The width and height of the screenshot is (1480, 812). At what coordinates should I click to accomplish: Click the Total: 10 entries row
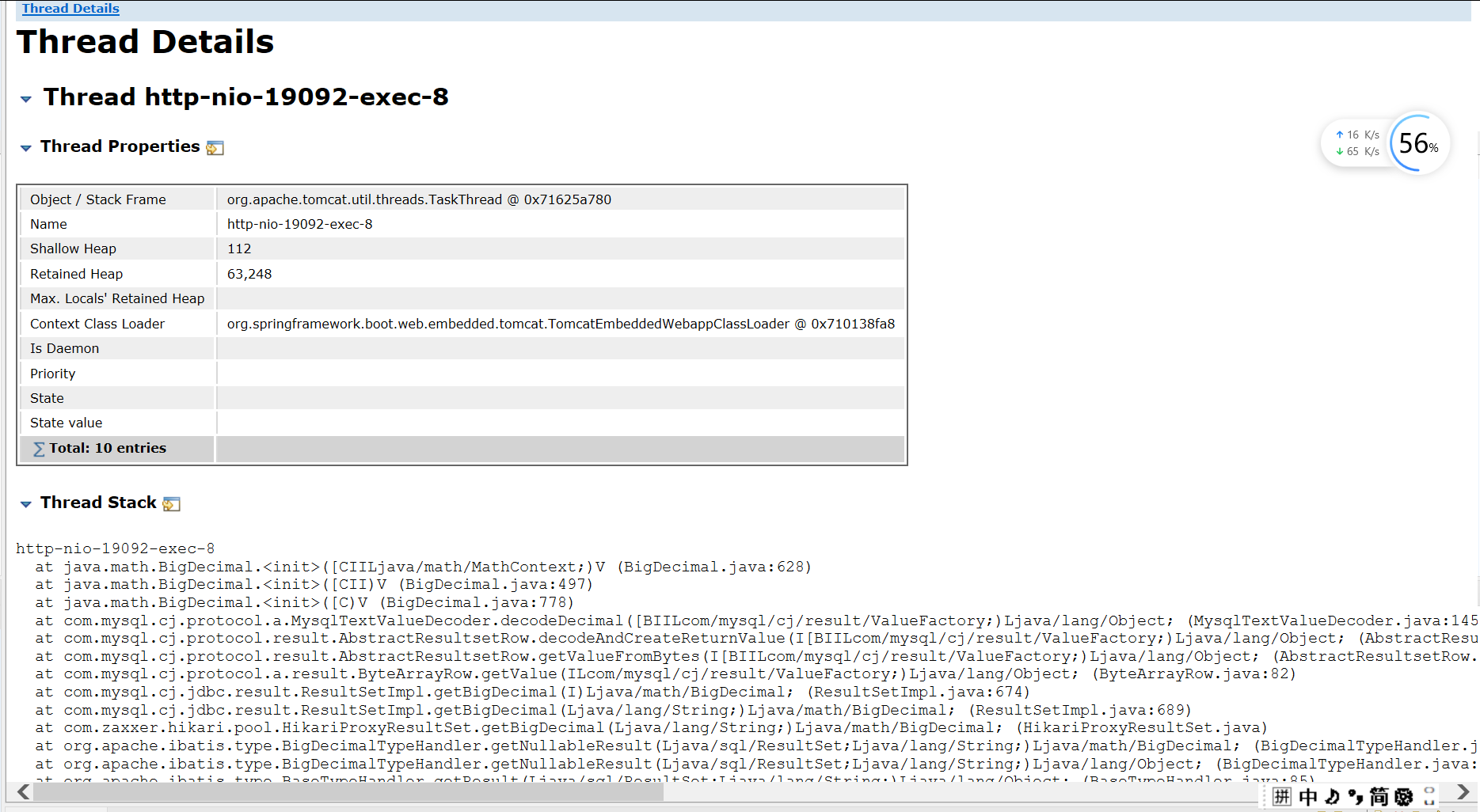pyautogui.click(x=462, y=448)
